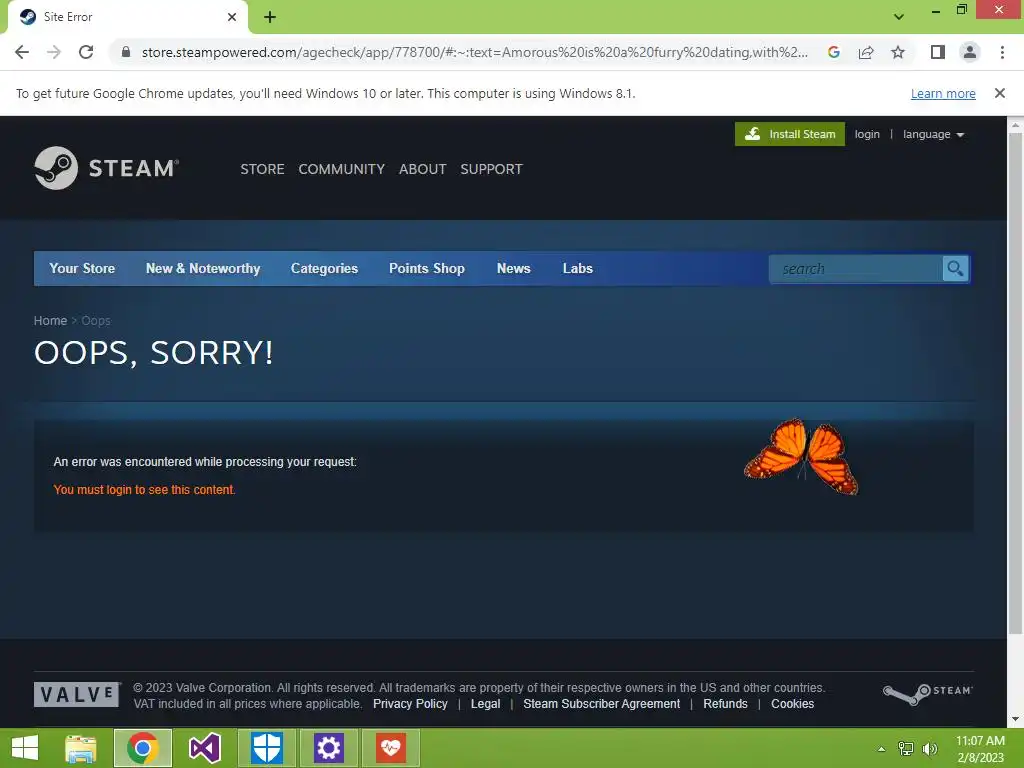Image resolution: width=1024 pixels, height=768 pixels.
Task: Open the COMMUNITY menu
Action: tap(342, 169)
